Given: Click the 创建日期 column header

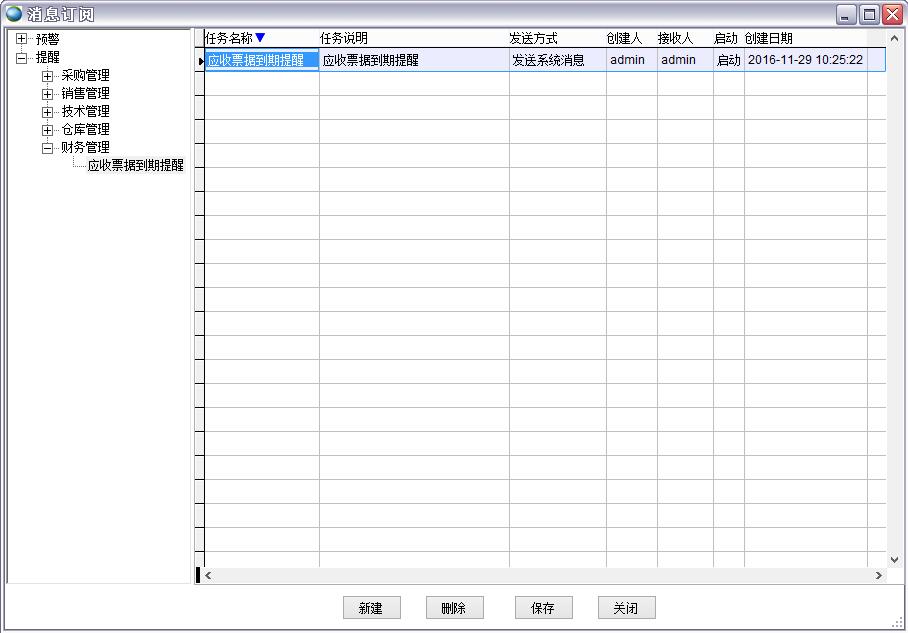Looking at the screenshot, I should click(x=768, y=38).
